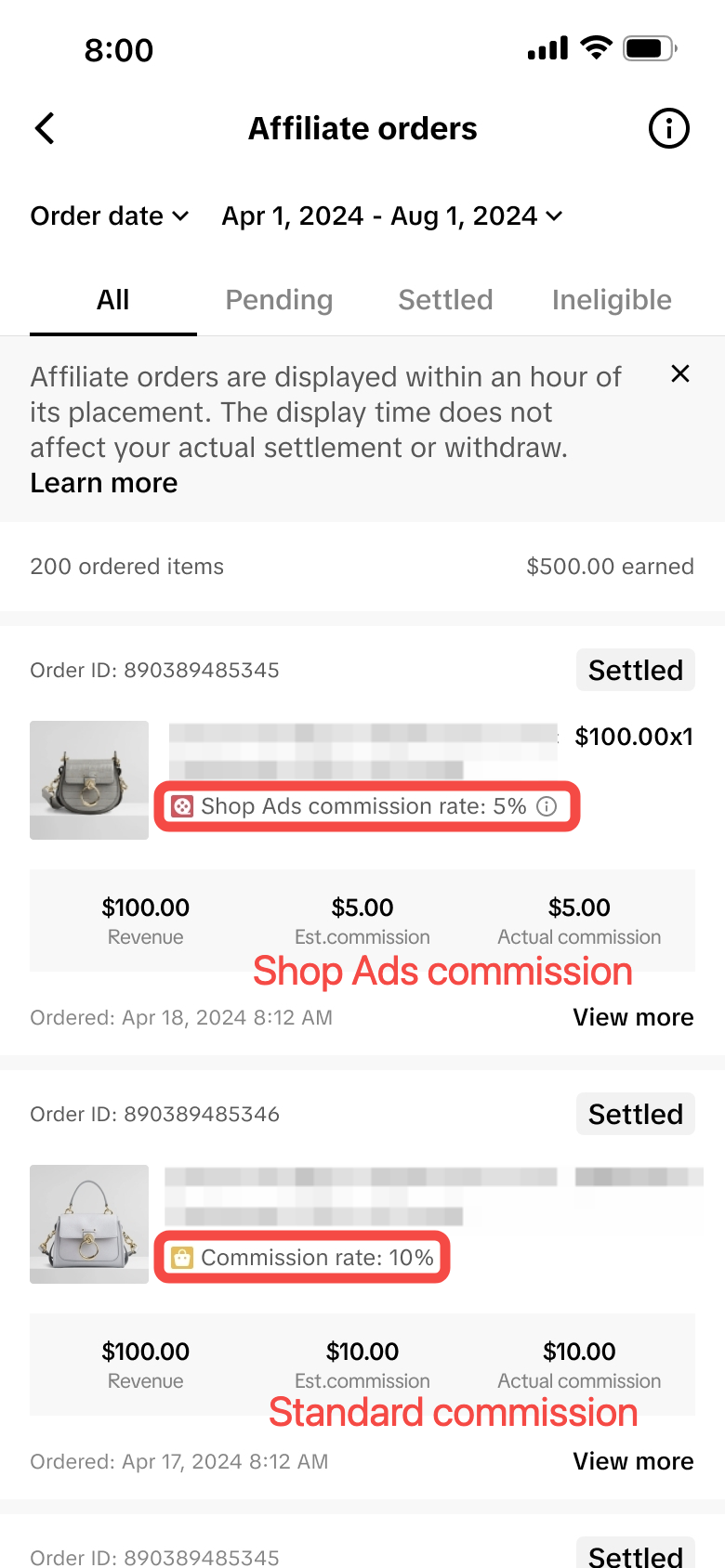The image size is (725, 1568).
Task: Tap the battery icon in status bar
Action: (650, 48)
